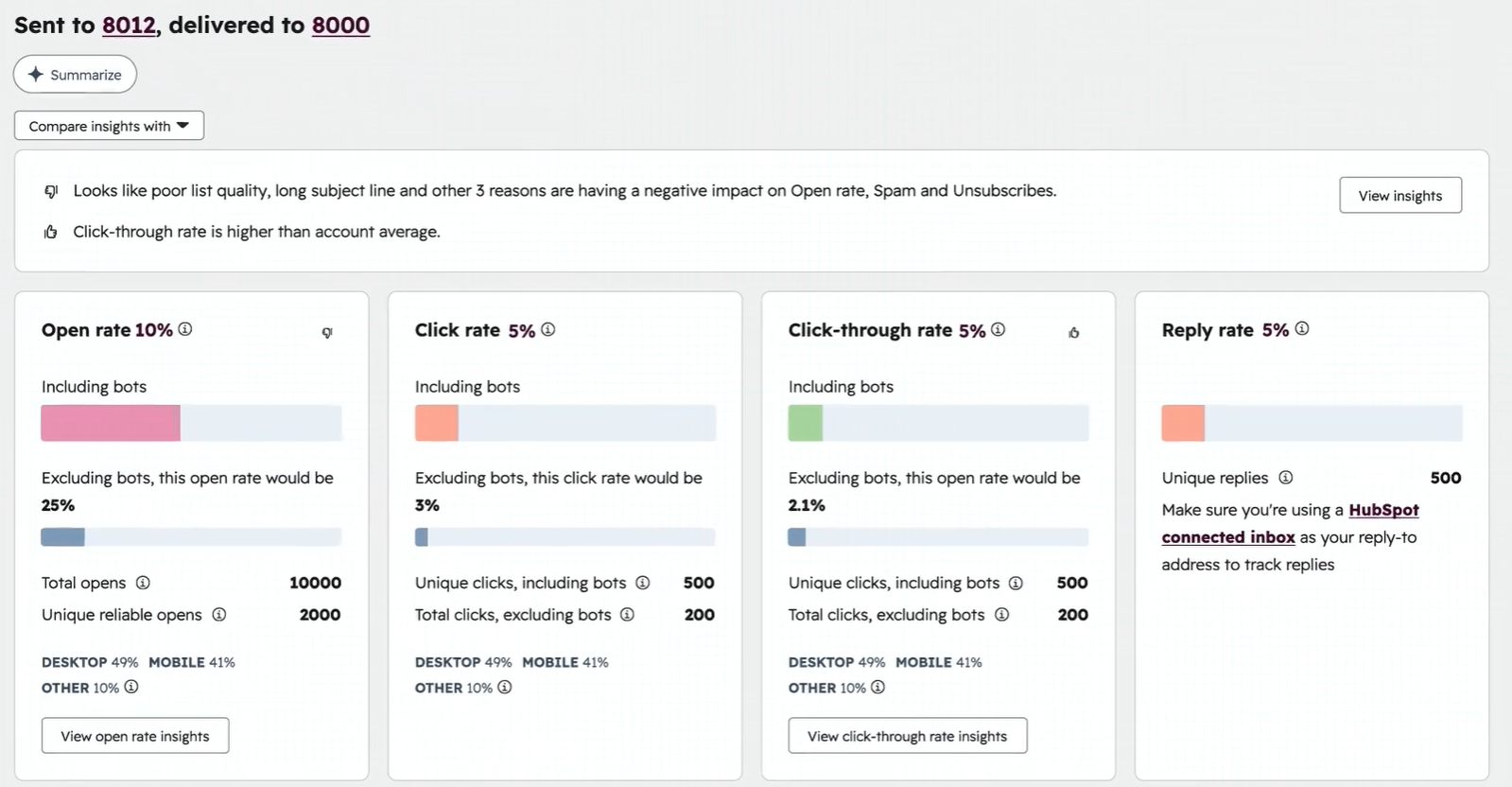Click the sparkle Summarize button
This screenshot has height=787, width=1512.
point(75,75)
